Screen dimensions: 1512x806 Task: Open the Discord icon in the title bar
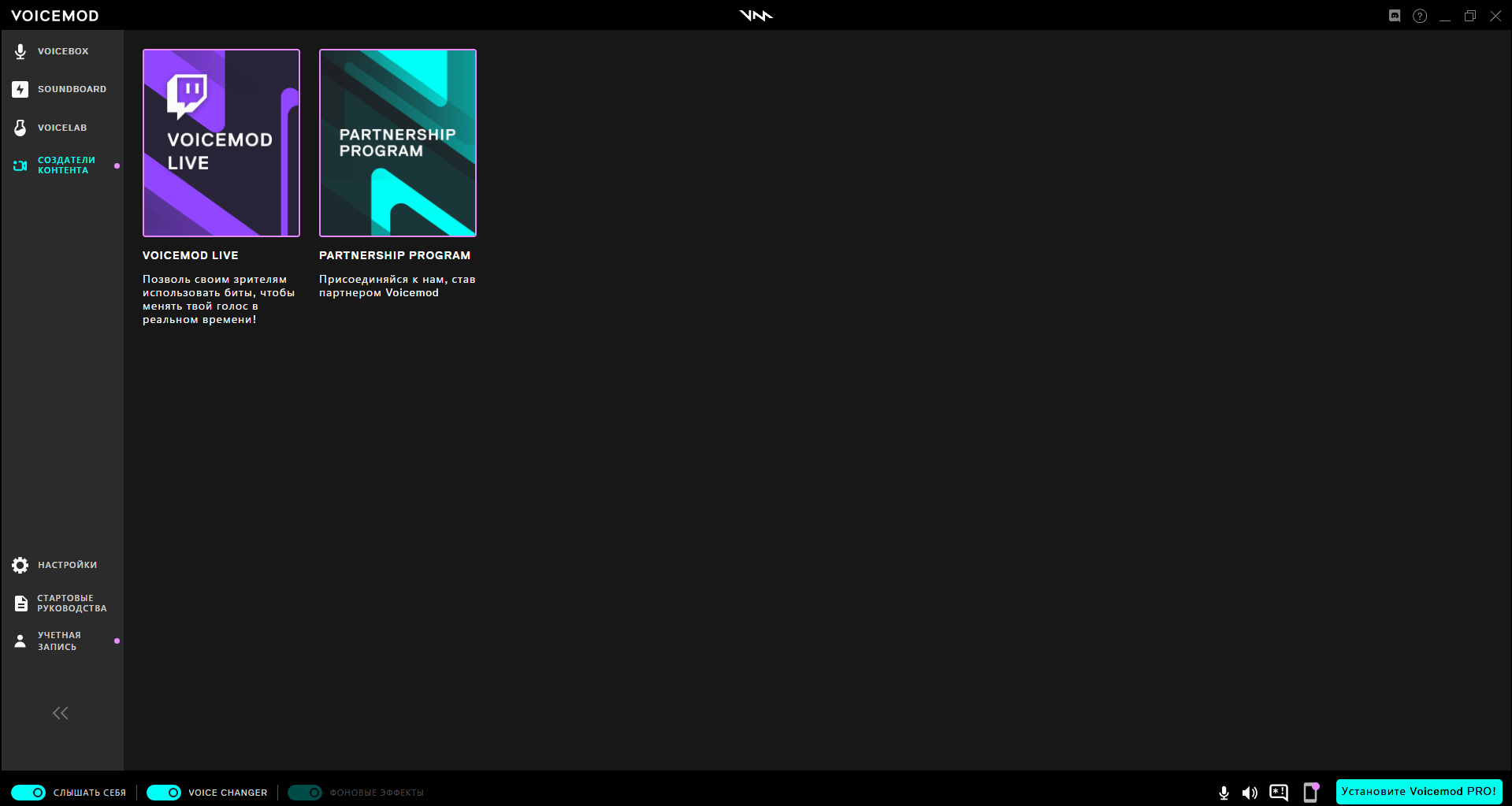click(1395, 16)
